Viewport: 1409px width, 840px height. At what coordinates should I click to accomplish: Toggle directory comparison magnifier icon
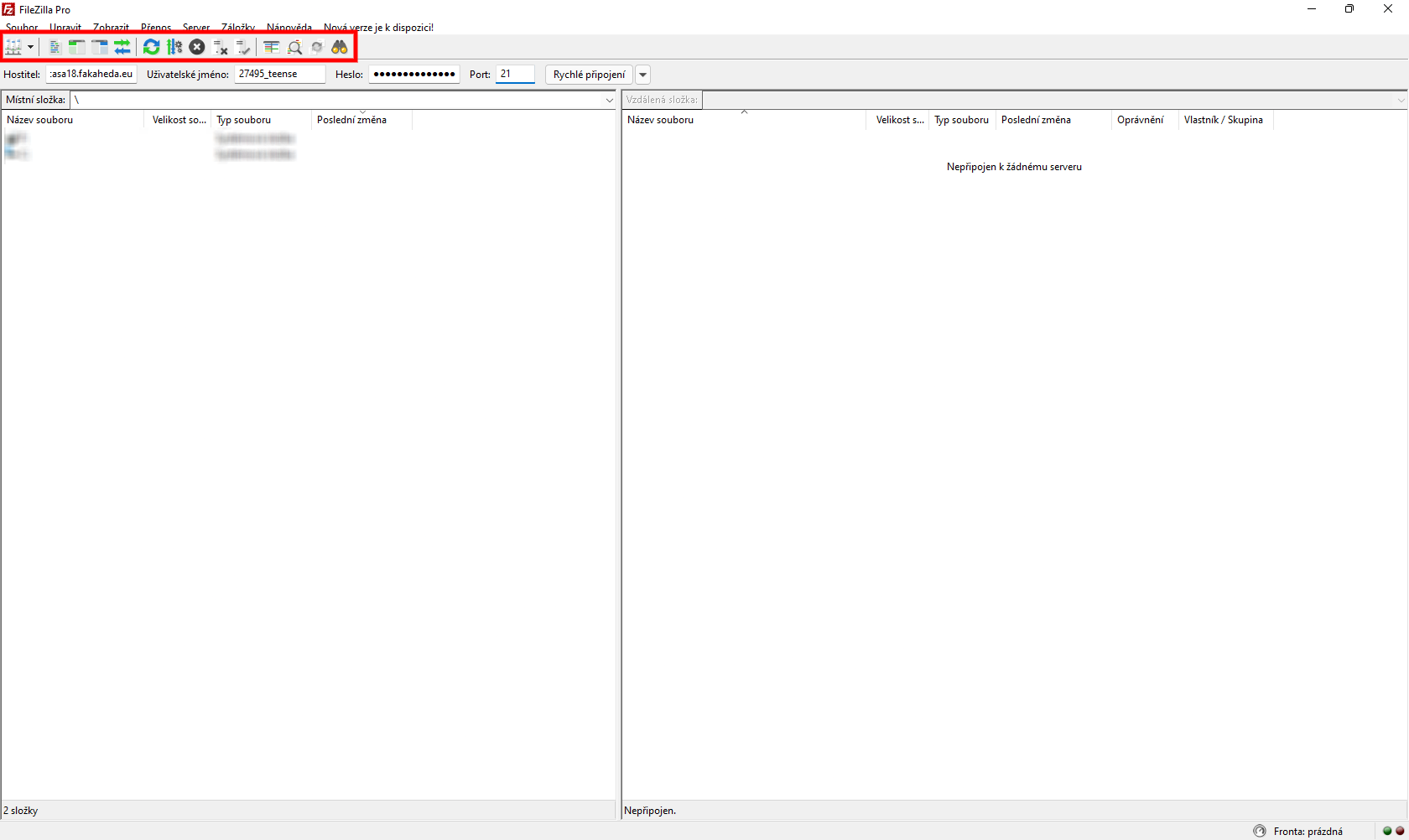click(x=294, y=47)
